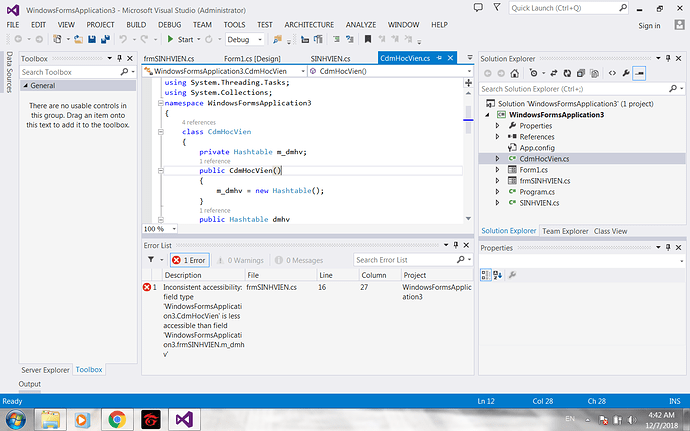Click the Categorized icon in Properties panel

point(486,274)
